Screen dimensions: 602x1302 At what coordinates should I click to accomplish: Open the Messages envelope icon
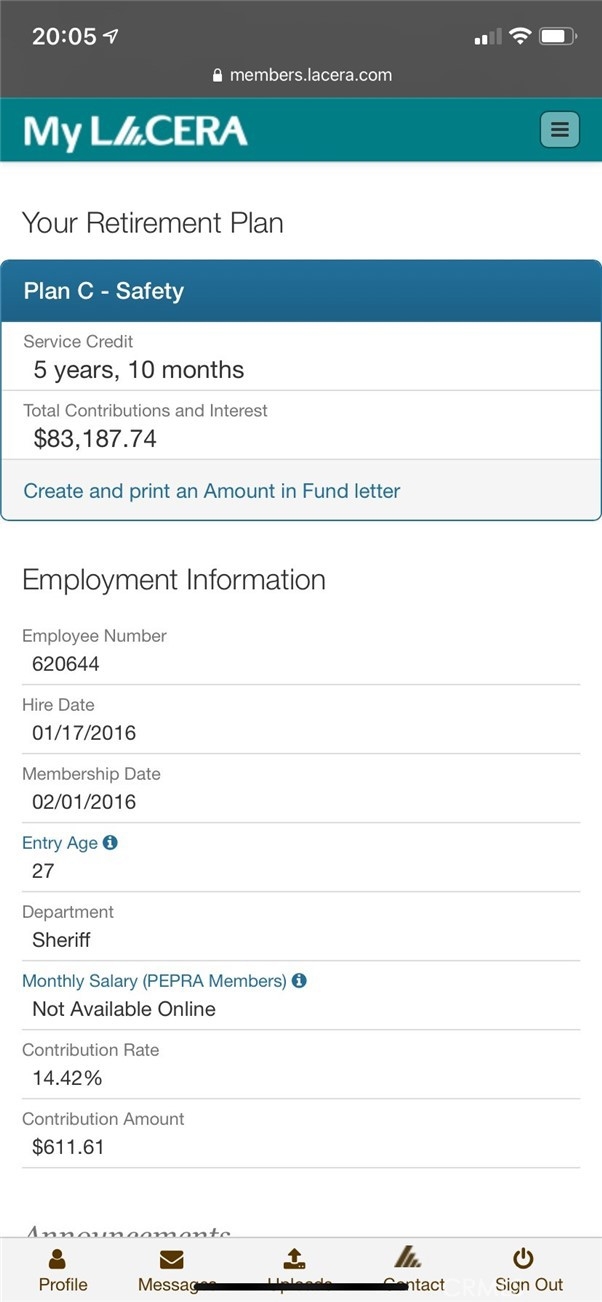click(x=172, y=1259)
